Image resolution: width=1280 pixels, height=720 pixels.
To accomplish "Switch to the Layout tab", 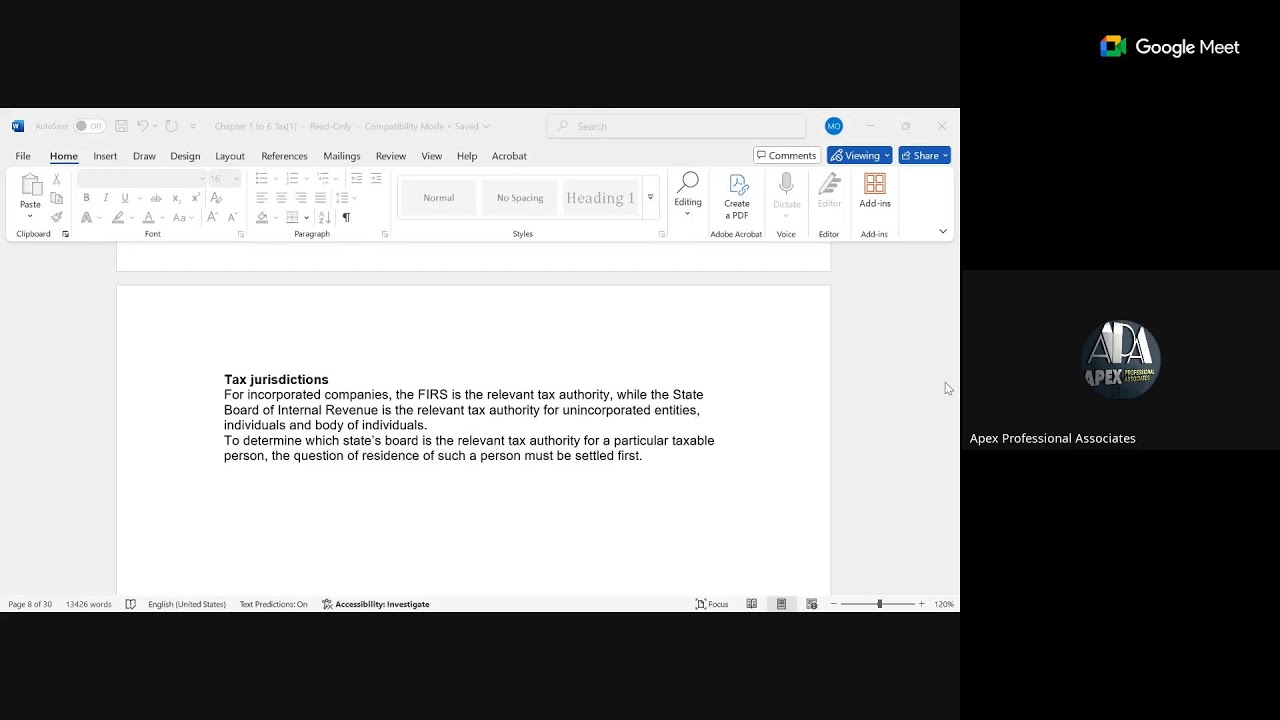I will click(230, 156).
